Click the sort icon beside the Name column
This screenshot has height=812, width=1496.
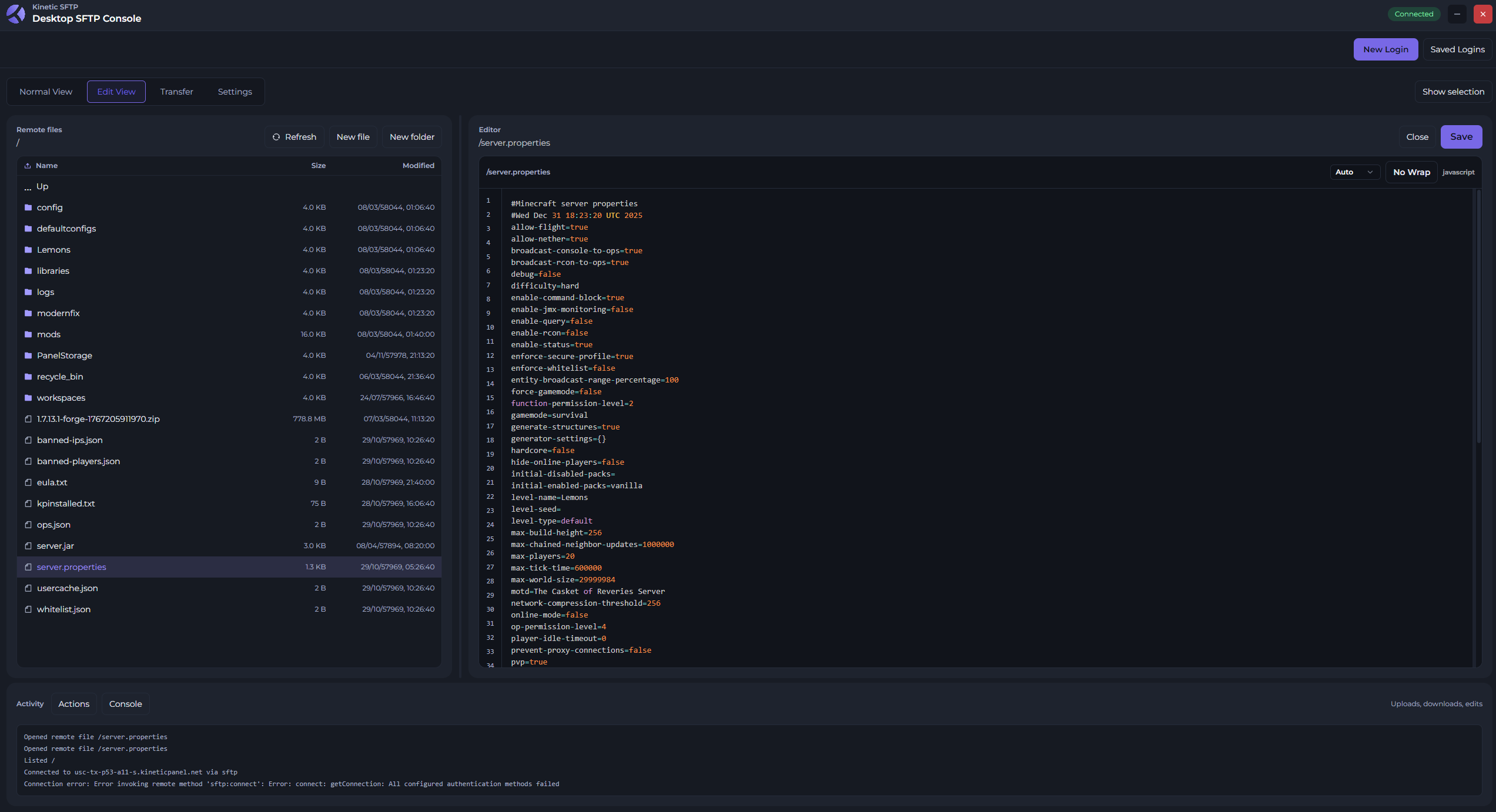click(x=27, y=165)
